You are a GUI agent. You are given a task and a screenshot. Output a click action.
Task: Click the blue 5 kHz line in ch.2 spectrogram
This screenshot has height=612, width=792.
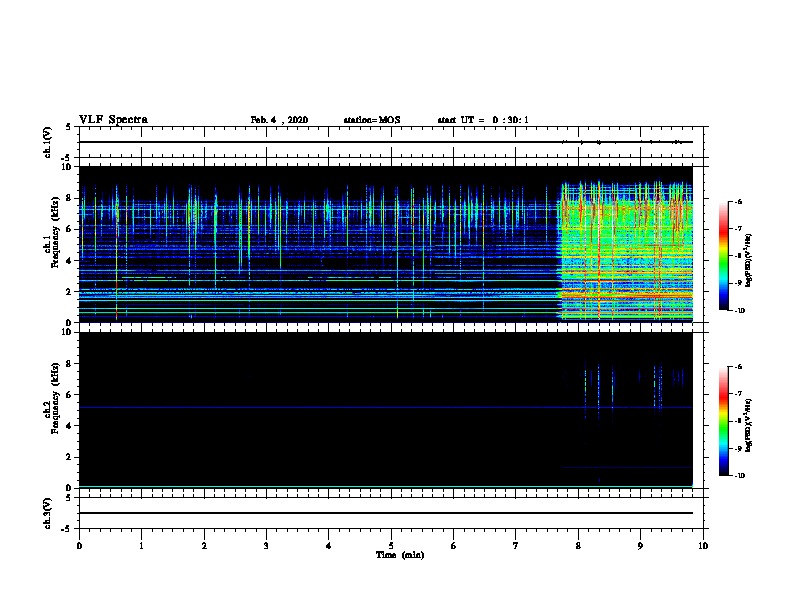(385, 407)
